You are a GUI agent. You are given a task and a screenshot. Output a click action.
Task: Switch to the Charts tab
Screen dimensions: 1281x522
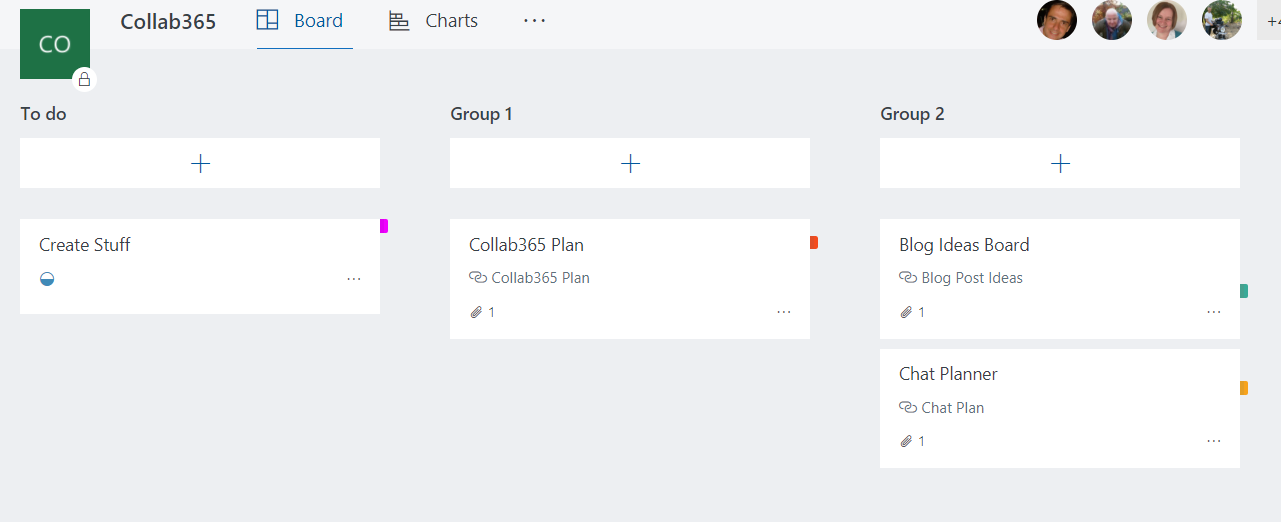pos(433,21)
